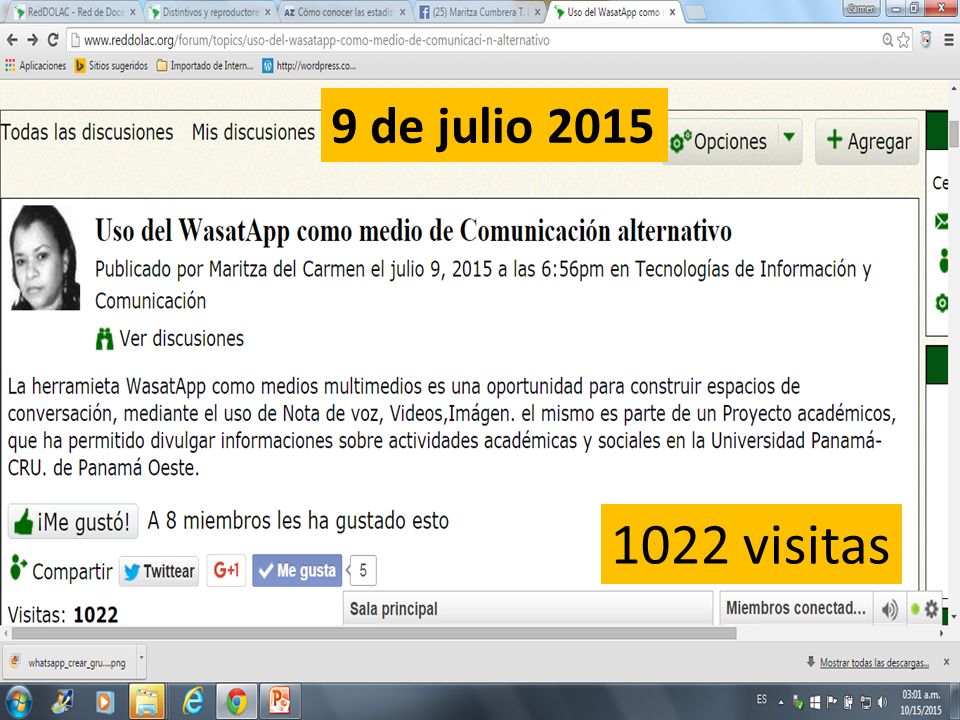Show hidden tray icons arrow
This screenshot has height=720, width=960.
tap(781, 702)
